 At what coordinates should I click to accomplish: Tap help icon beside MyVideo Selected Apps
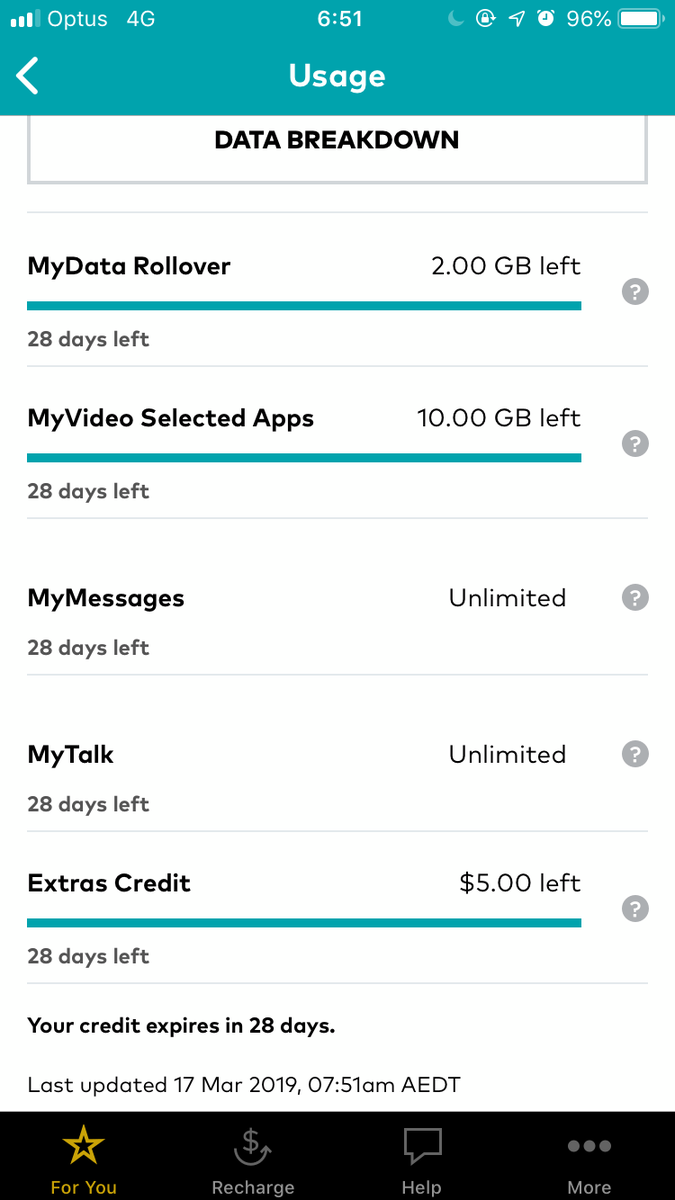pos(635,444)
